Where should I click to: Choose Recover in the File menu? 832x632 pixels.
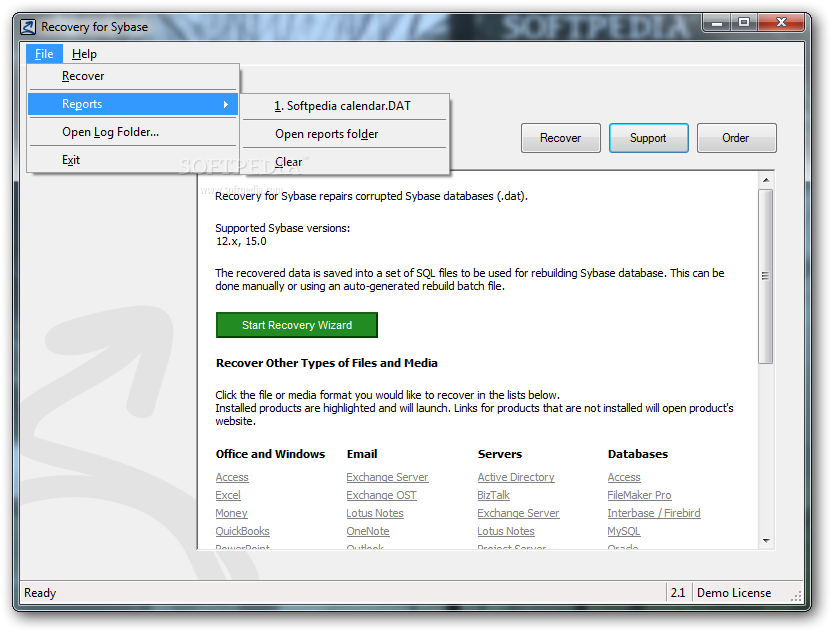[133, 76]
